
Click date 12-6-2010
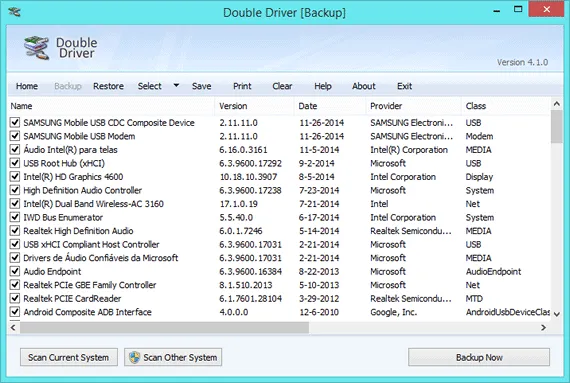tap(319, 312)
